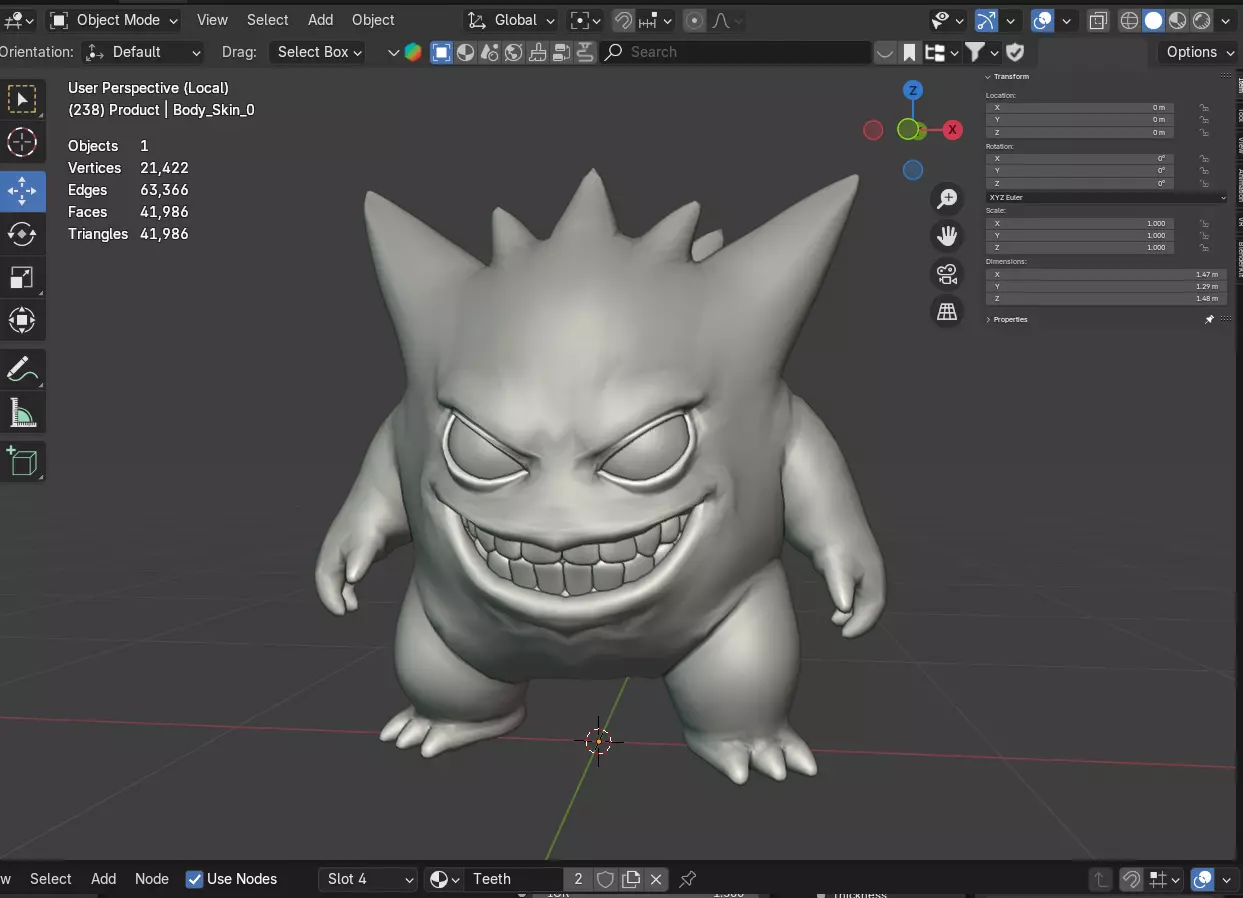1243x898 pixels.
Task: Select the Annotate tool
Action: [x=22, y=369]
